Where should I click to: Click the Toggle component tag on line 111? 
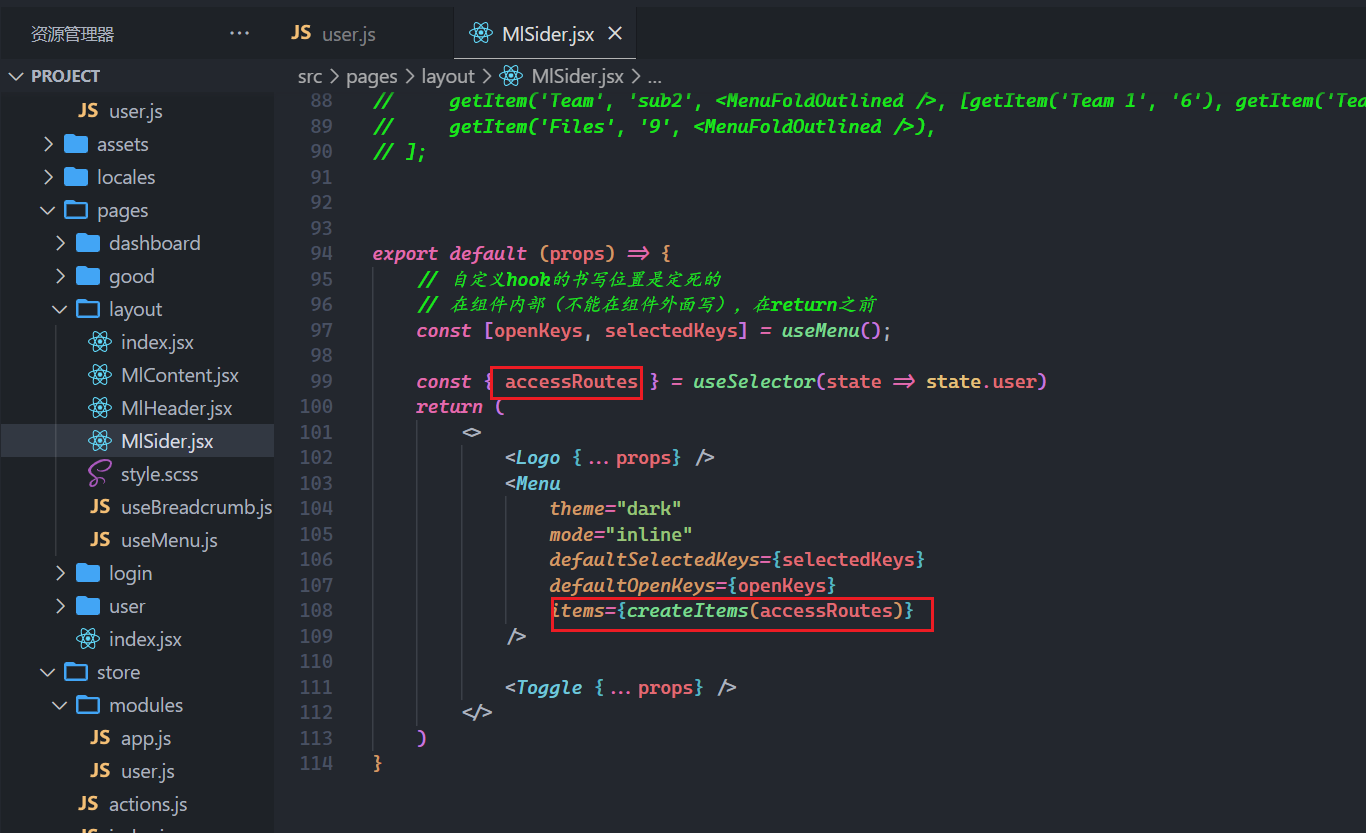(x=549, y=688)
